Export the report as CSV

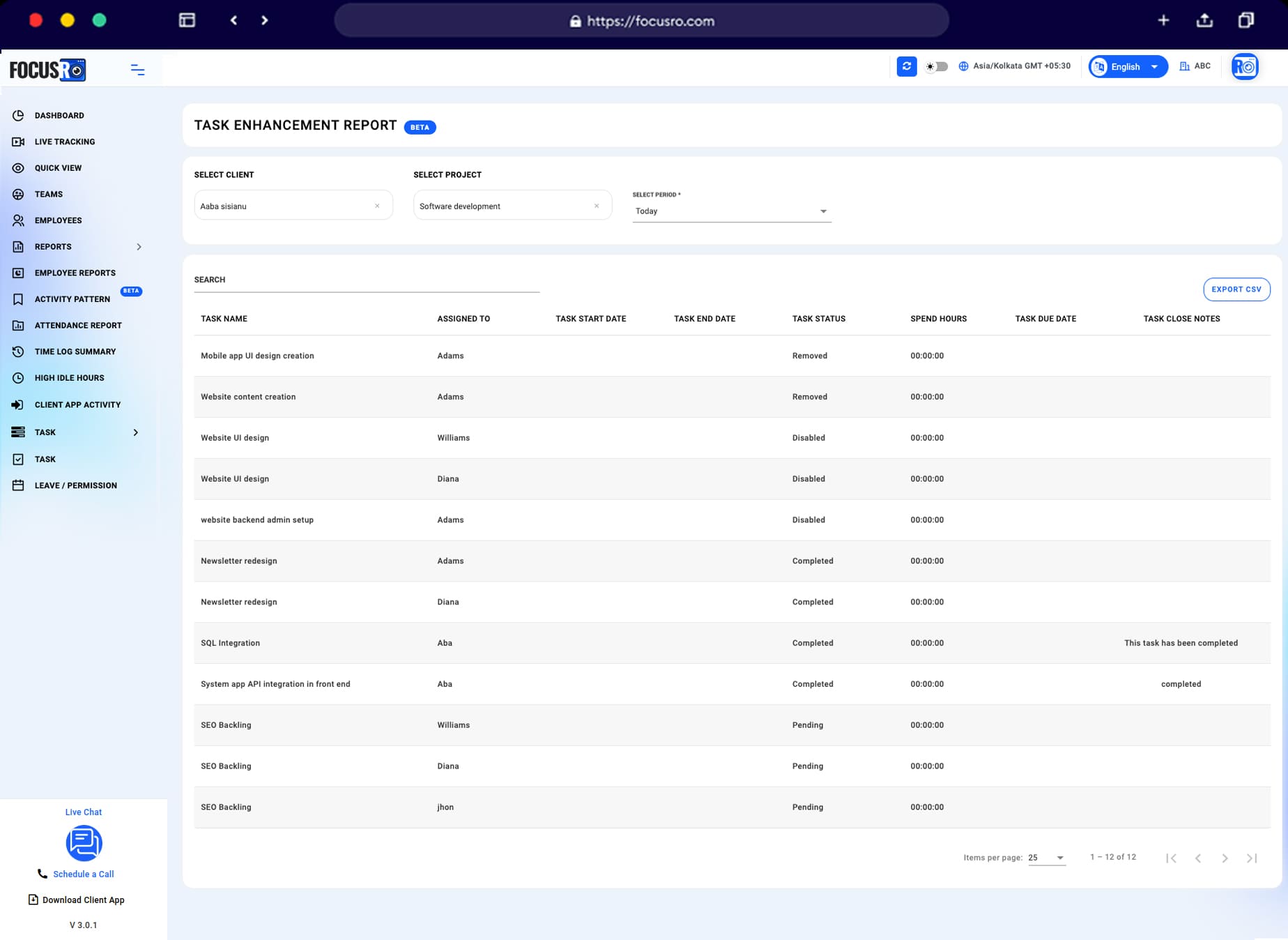pyautogui.click(x=1236, y=289)
